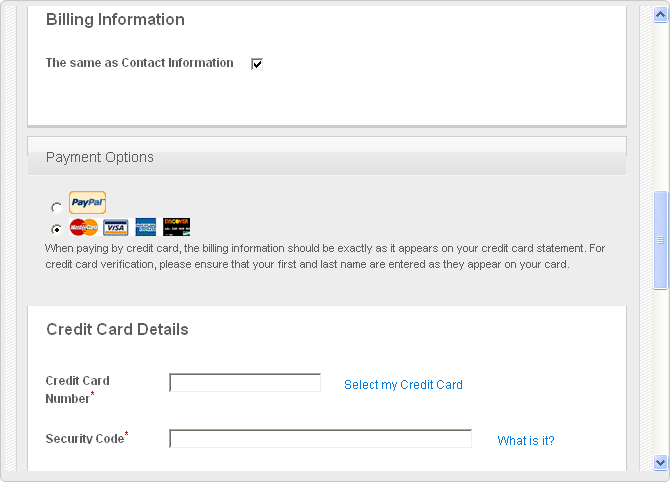Click the scrollbar up arrow
The width and height of the screenshot is (670, 482).
pos(660,15)
